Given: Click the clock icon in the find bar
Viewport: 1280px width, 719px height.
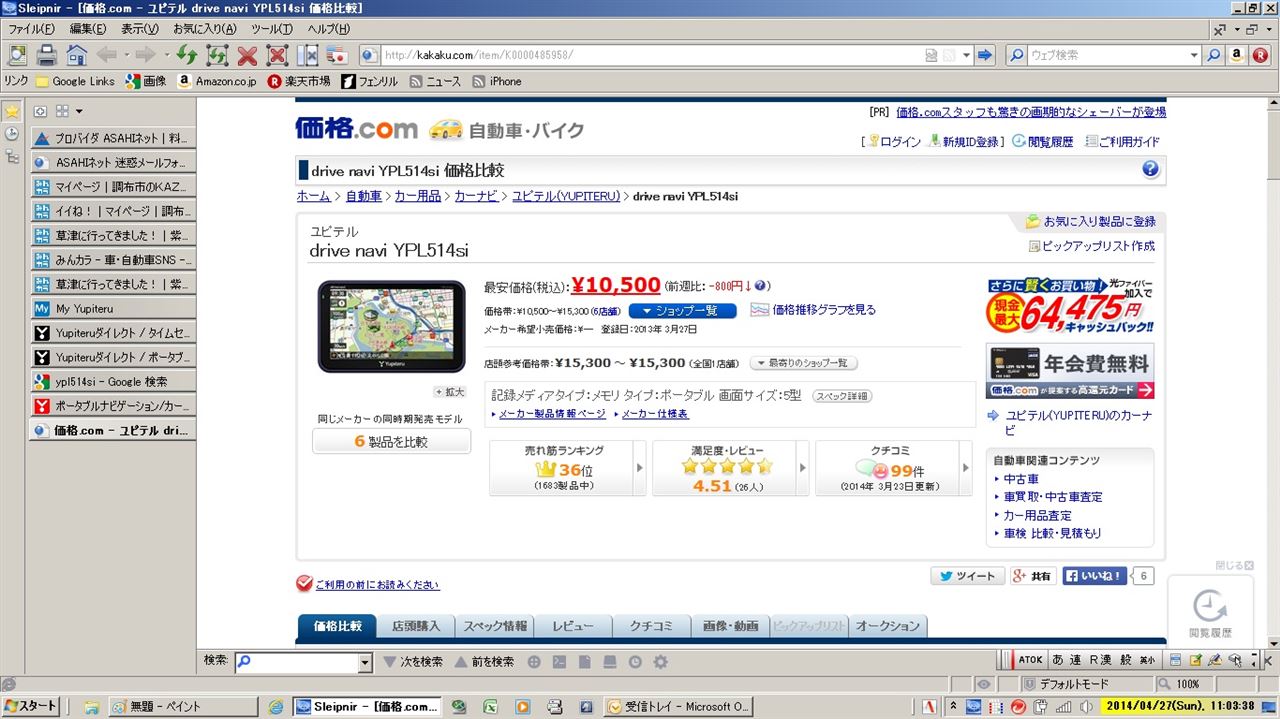Looking at the screenshot, I should coord(635,661).
